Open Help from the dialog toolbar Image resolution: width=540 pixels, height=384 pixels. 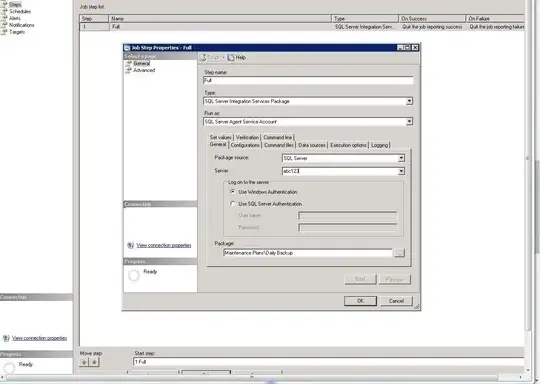[237, 58]
